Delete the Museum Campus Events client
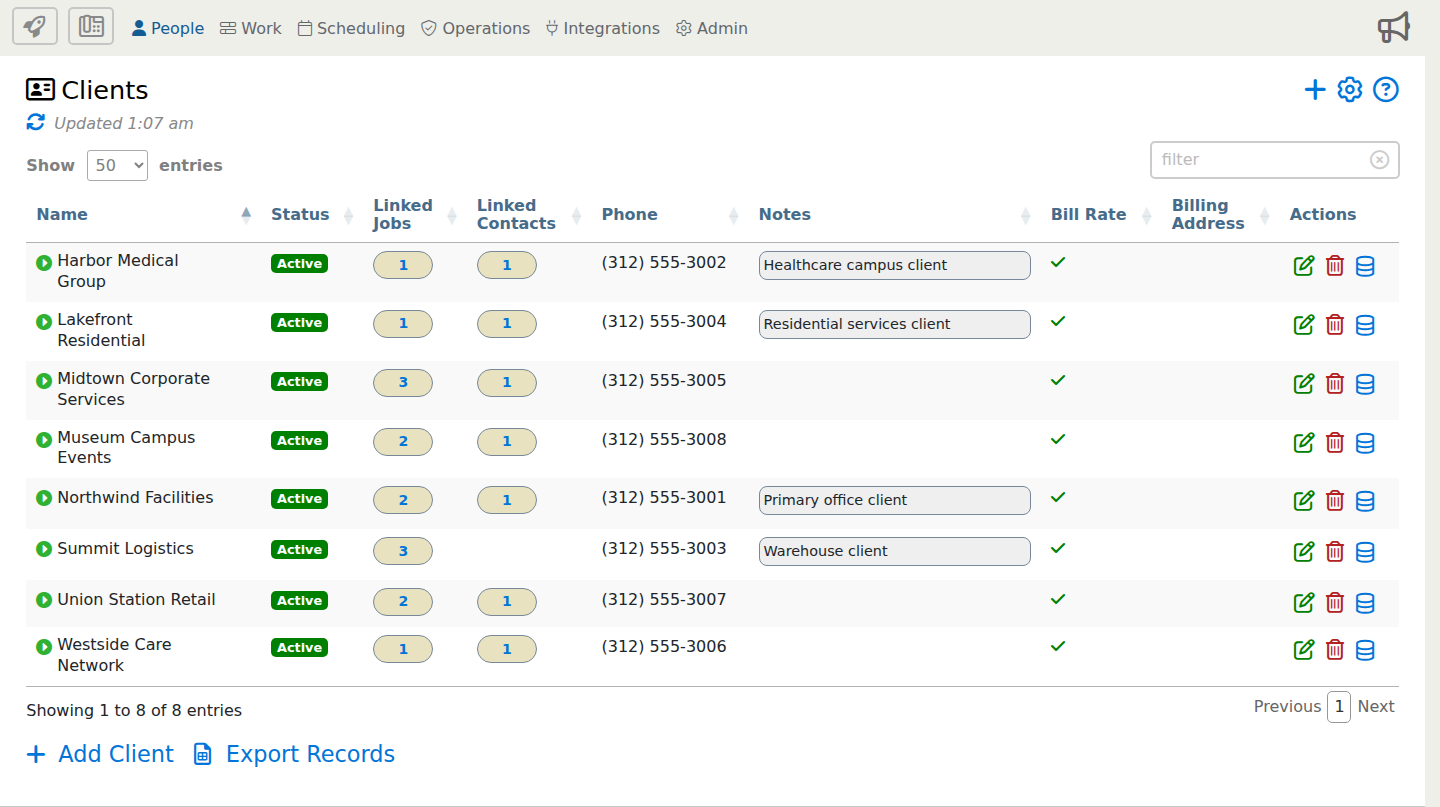1440x807 pixels. click(x=1335, y=443)
